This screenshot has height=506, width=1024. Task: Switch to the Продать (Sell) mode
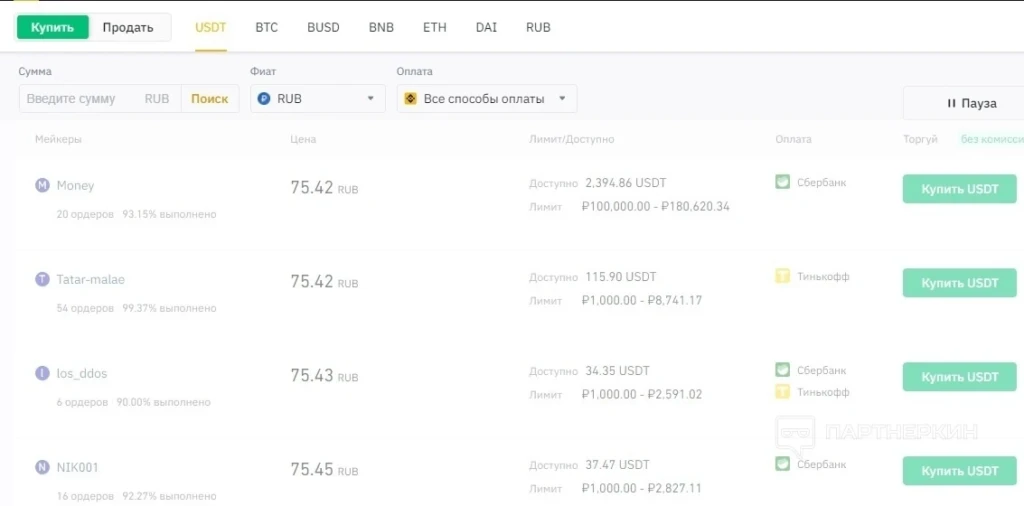point(129,27)
